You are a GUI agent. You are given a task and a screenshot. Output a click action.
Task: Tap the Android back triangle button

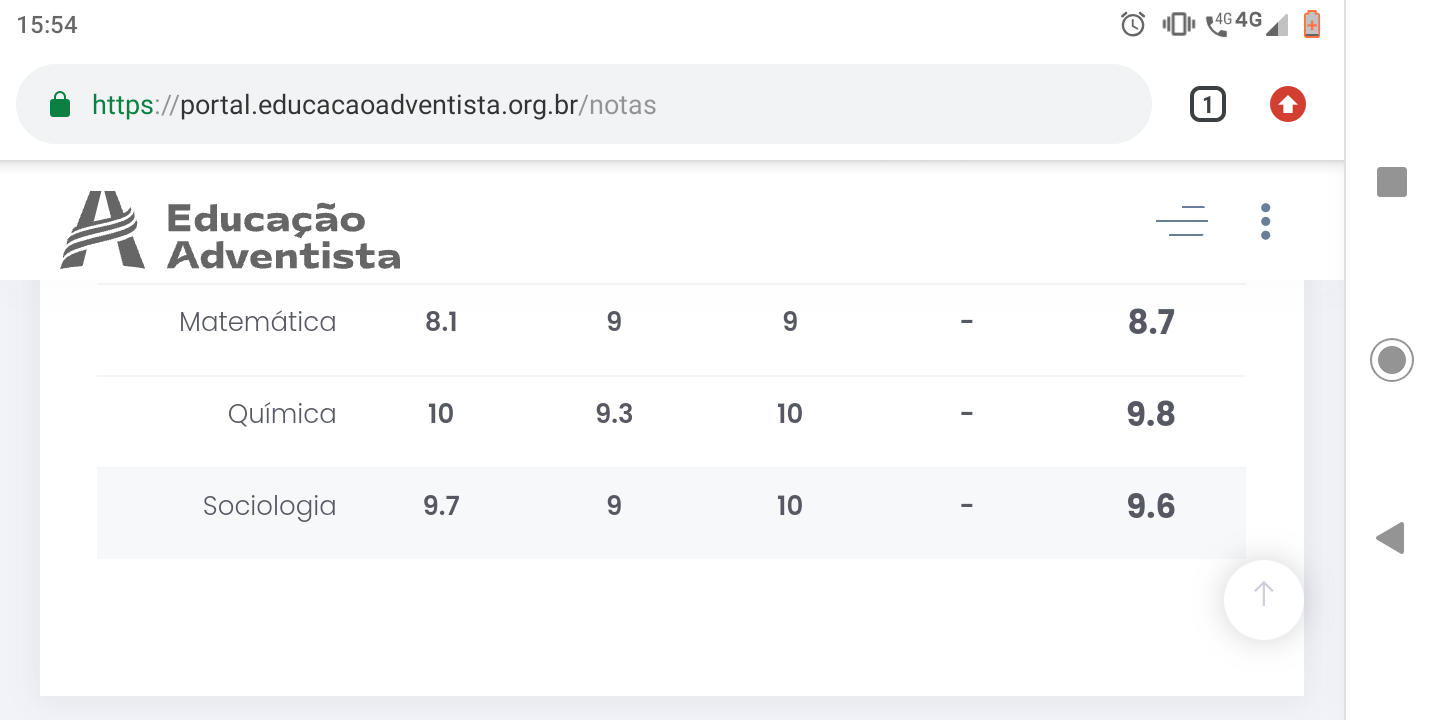click(x=1390, y=538)
